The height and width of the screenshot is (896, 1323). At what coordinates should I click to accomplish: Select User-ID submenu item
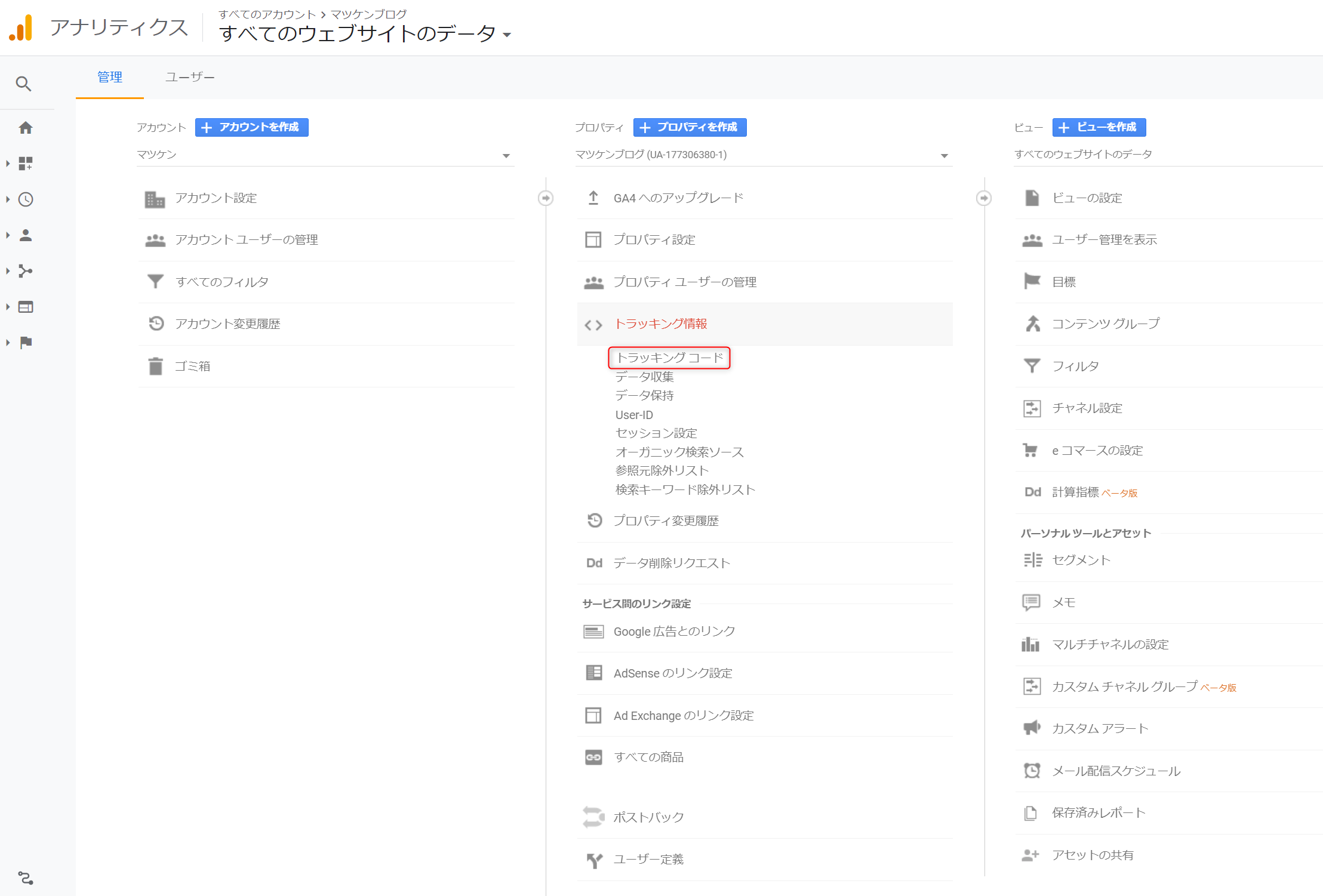pyautogui.click(x=634, y=415)
